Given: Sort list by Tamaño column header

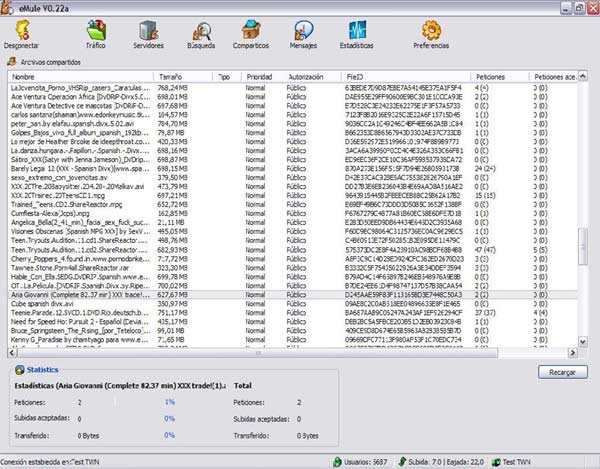Looking at the screenshot, I should [183, 77].
